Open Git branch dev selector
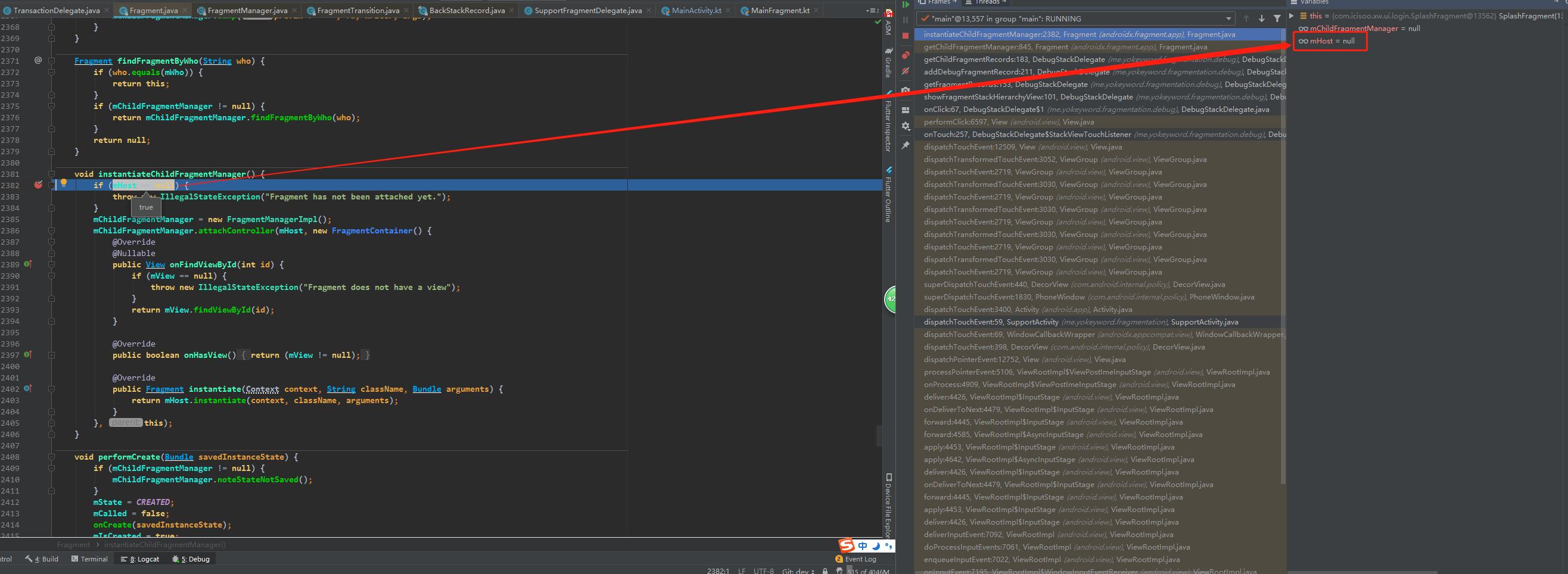 [798, 571]
